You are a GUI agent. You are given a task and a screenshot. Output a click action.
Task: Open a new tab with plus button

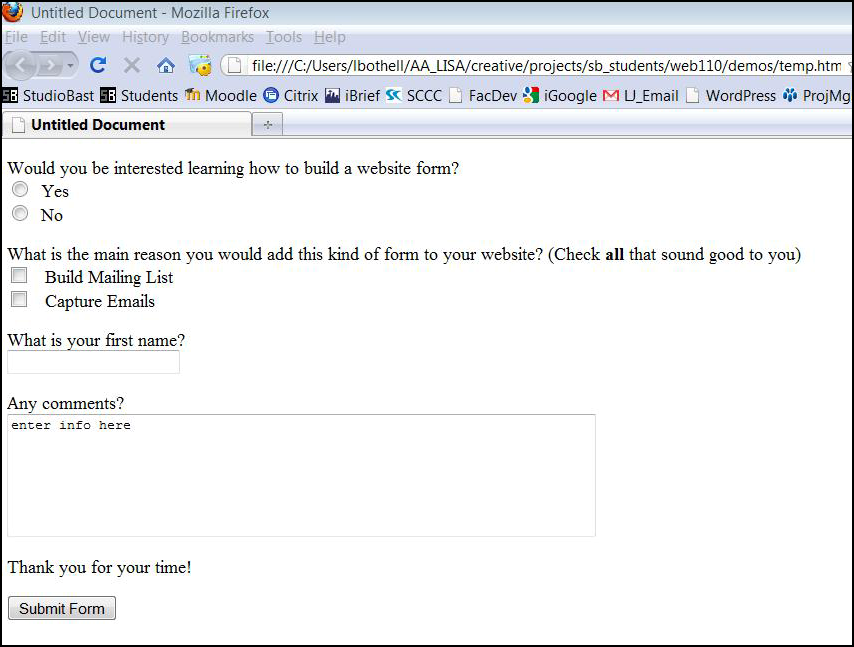coord(267,125)
